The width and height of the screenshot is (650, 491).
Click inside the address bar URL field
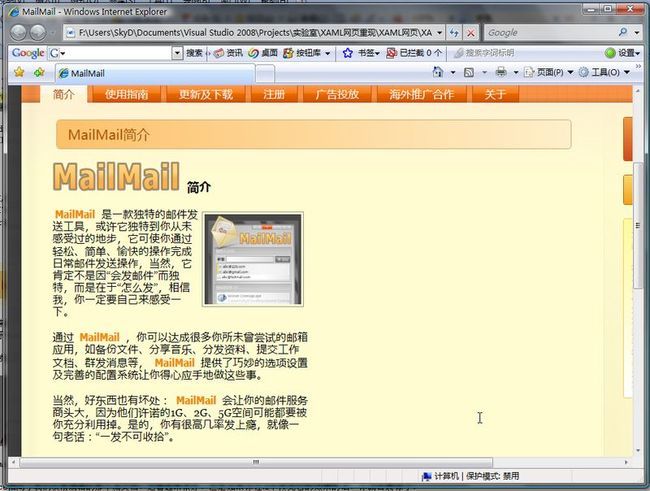pyautogui.click(x=255, y=33)
